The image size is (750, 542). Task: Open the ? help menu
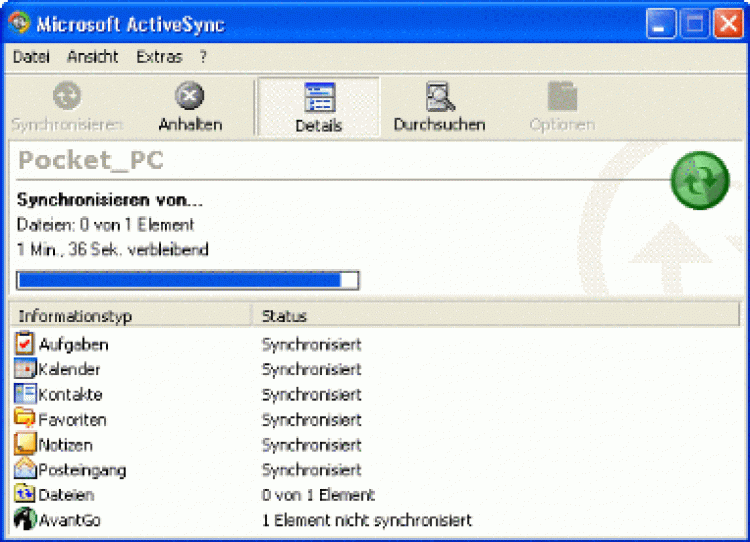(203, 57)
